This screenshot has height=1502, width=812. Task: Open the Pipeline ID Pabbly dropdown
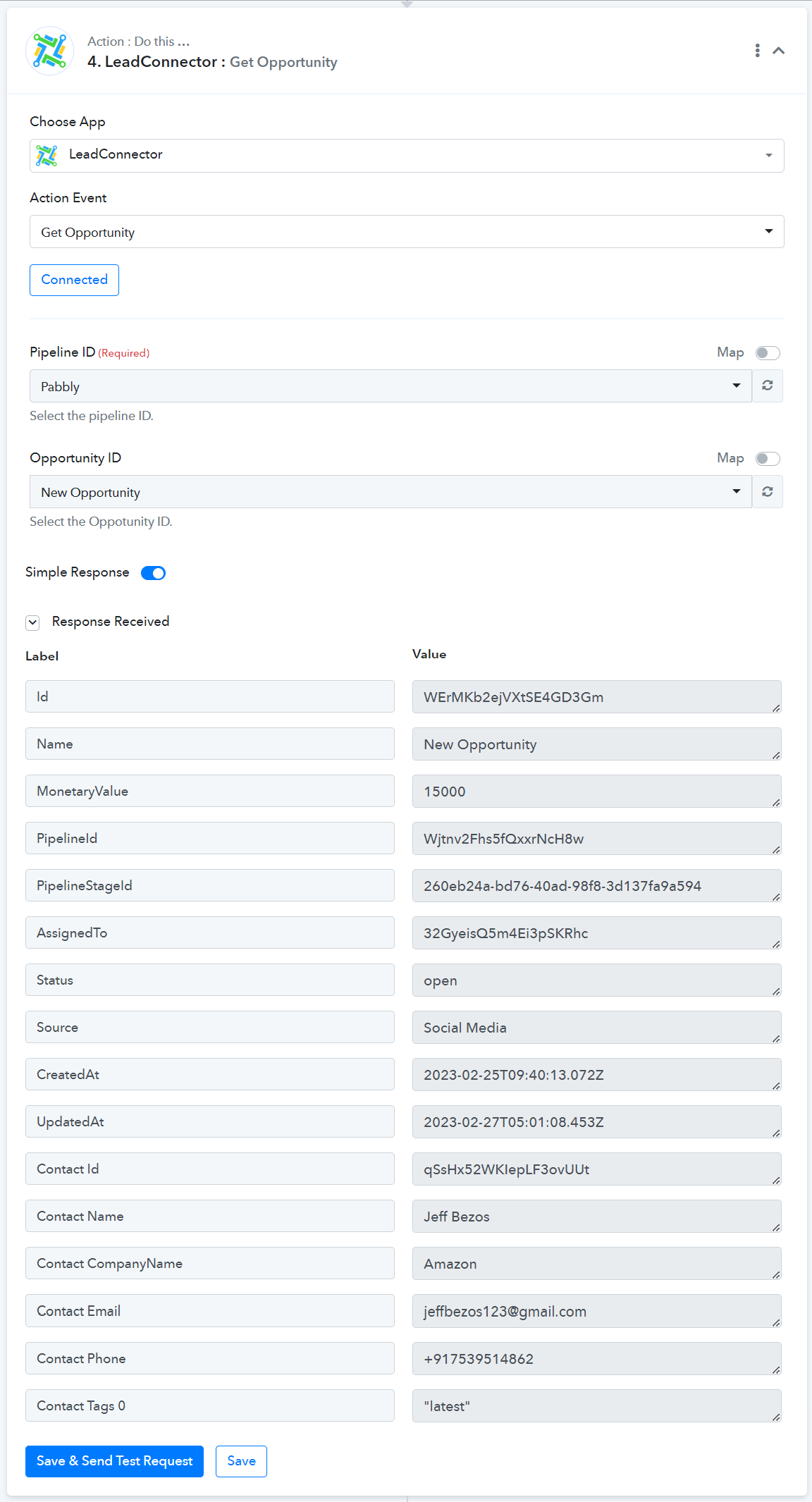(x=390, y=386)
